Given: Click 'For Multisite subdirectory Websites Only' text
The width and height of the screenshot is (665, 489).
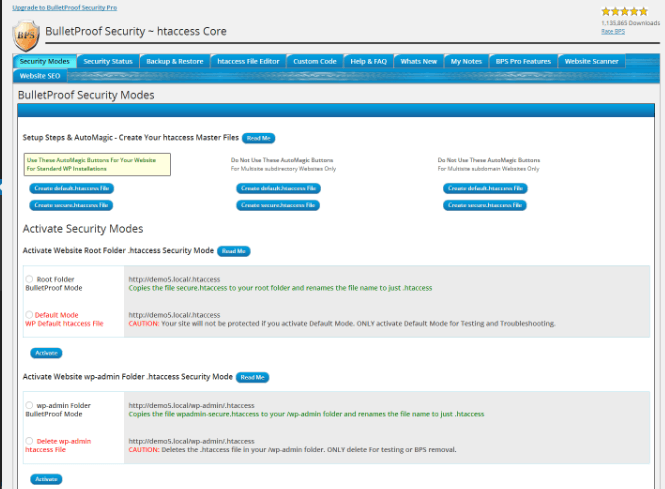Looking at the screenshot, I should coord(283,169).
